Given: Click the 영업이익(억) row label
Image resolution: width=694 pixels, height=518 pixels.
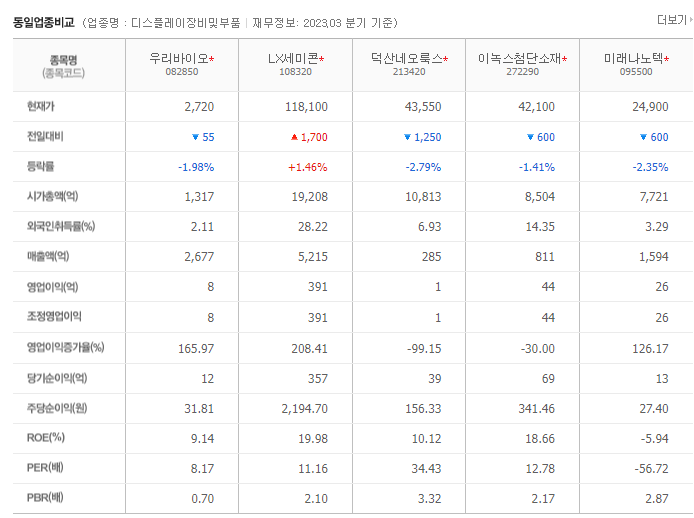Looking at the screenshot, I should (x=53, y=286).
